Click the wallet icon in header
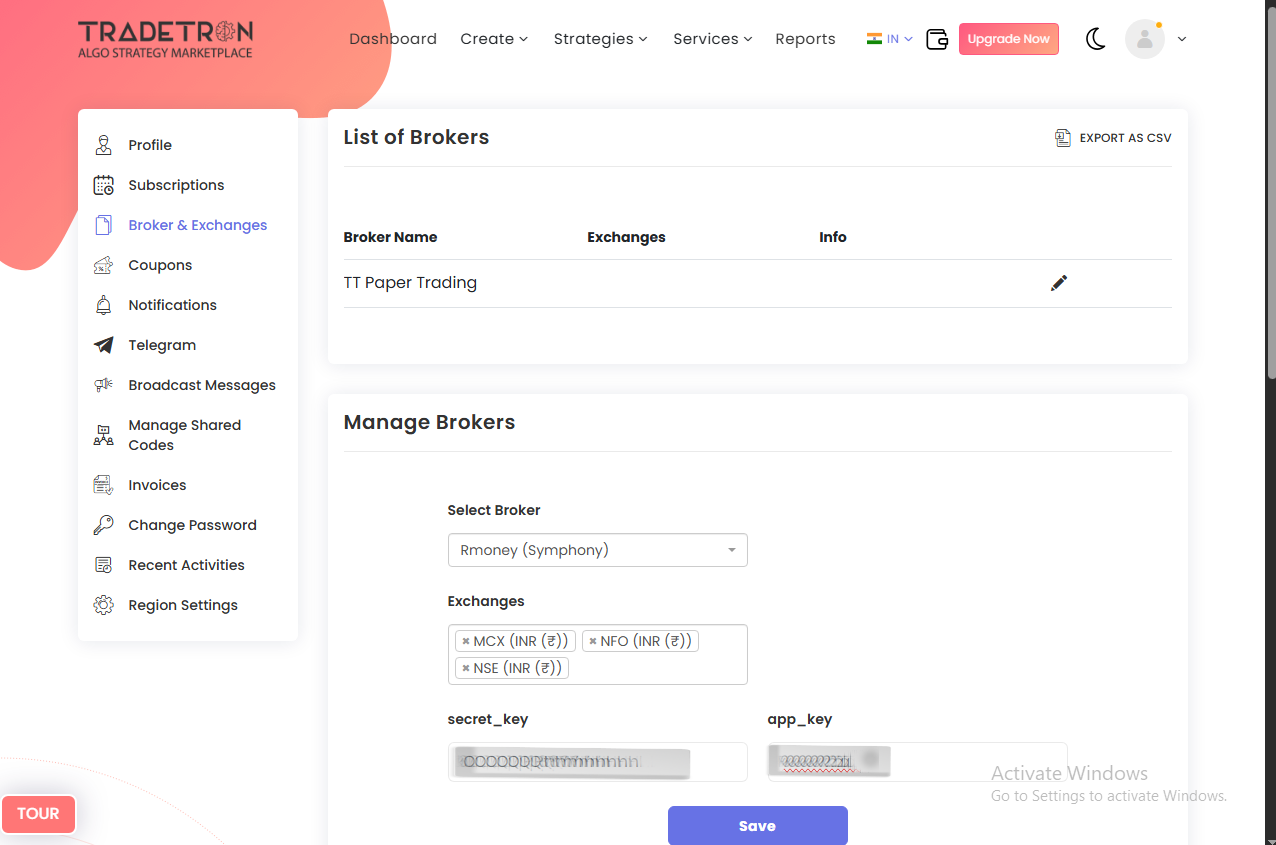The image size is (1276, 845). point(937,39)
